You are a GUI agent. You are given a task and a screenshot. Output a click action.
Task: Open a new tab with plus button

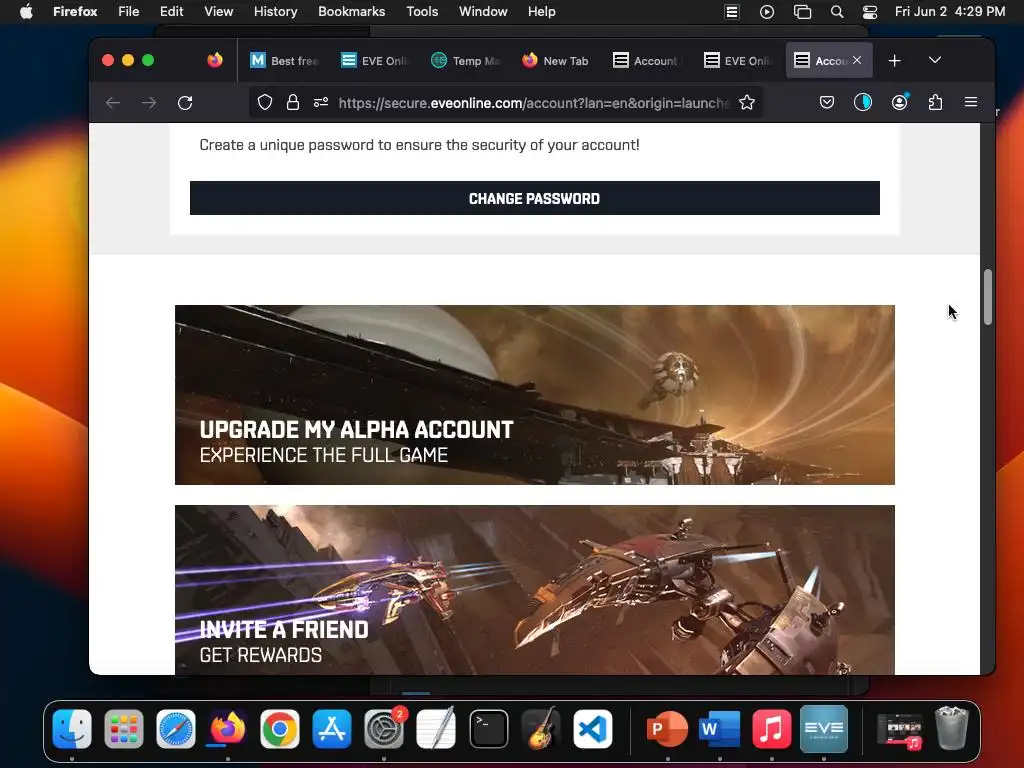click(x=895, y=61)
